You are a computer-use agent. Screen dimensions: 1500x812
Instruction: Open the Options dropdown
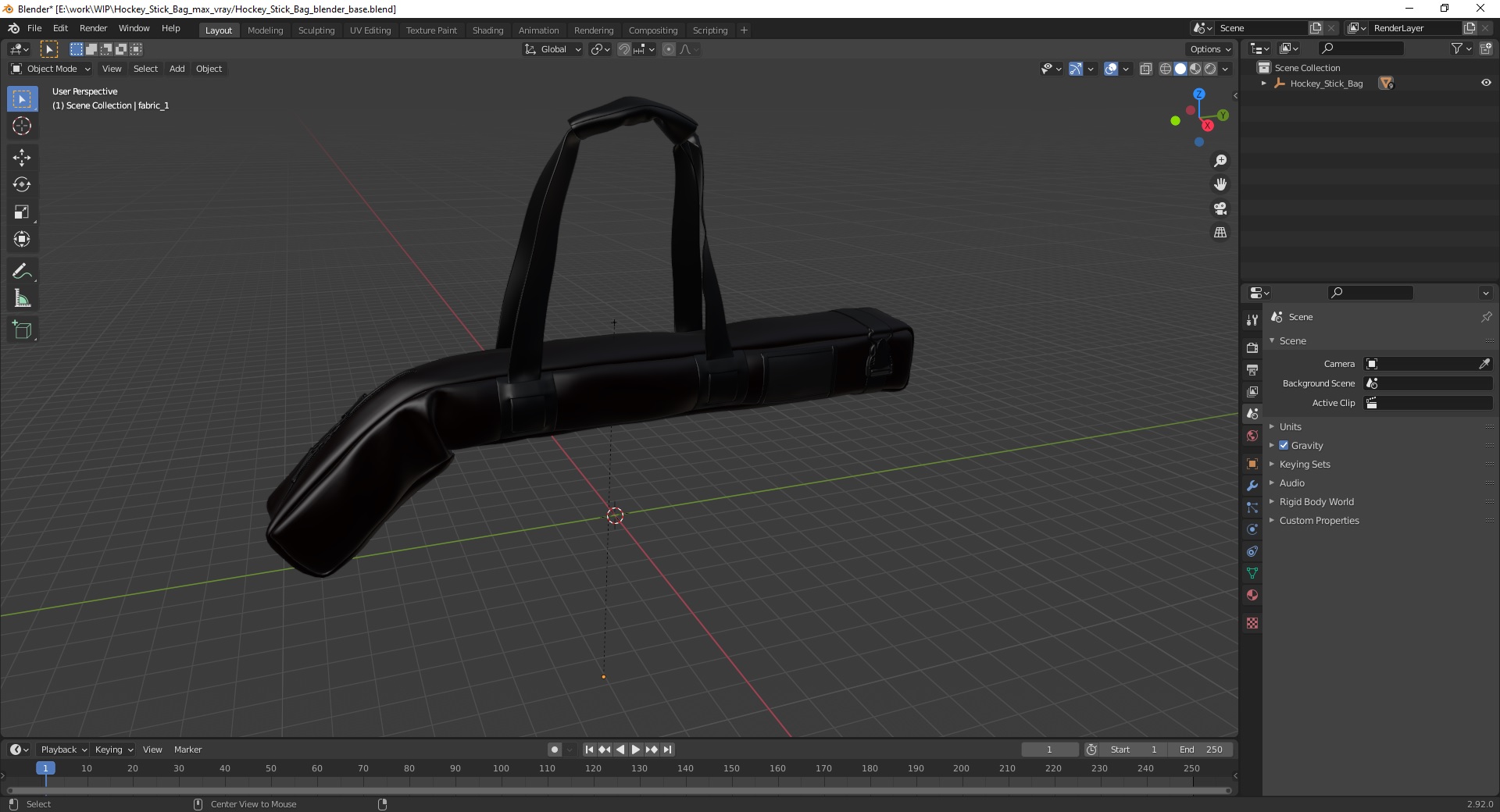point(1210,49)
